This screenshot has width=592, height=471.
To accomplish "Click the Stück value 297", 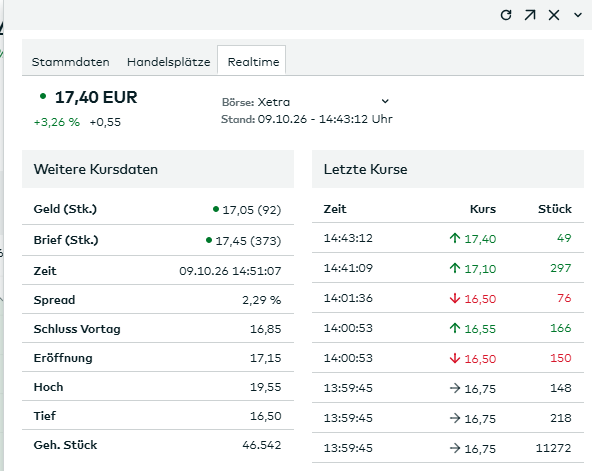I will click(x=561, y=268).
